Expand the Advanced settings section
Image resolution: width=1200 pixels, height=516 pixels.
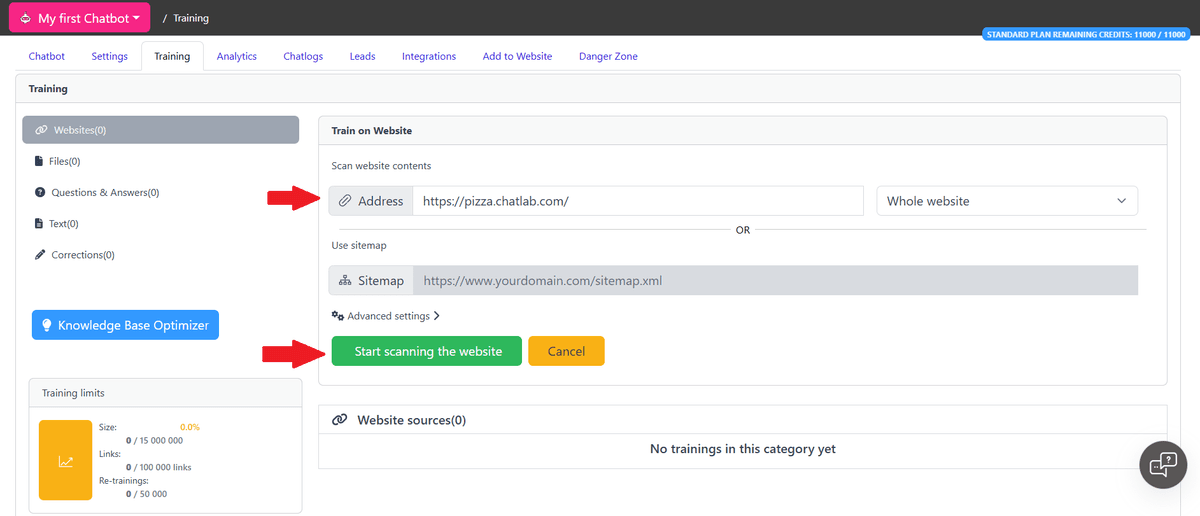[x=388, y=316]
